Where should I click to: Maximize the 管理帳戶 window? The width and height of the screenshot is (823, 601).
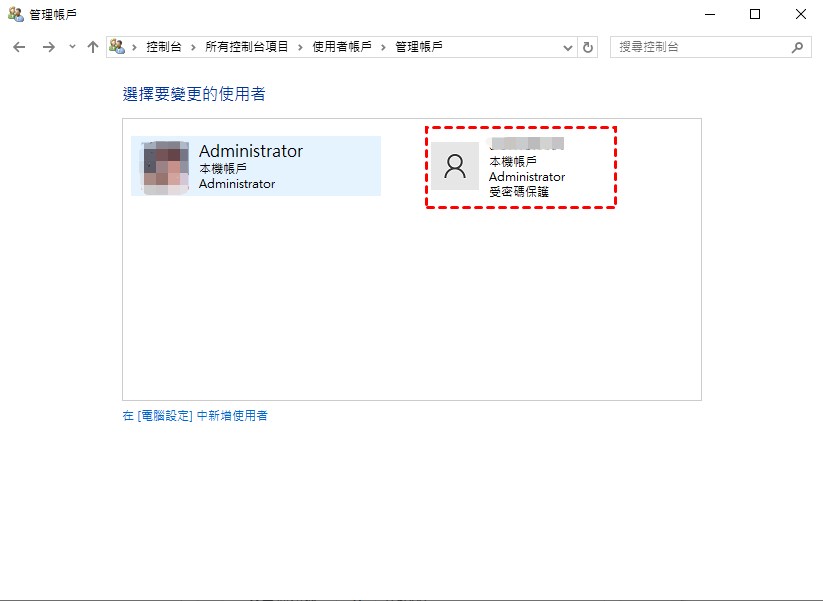tap(755, 14)
